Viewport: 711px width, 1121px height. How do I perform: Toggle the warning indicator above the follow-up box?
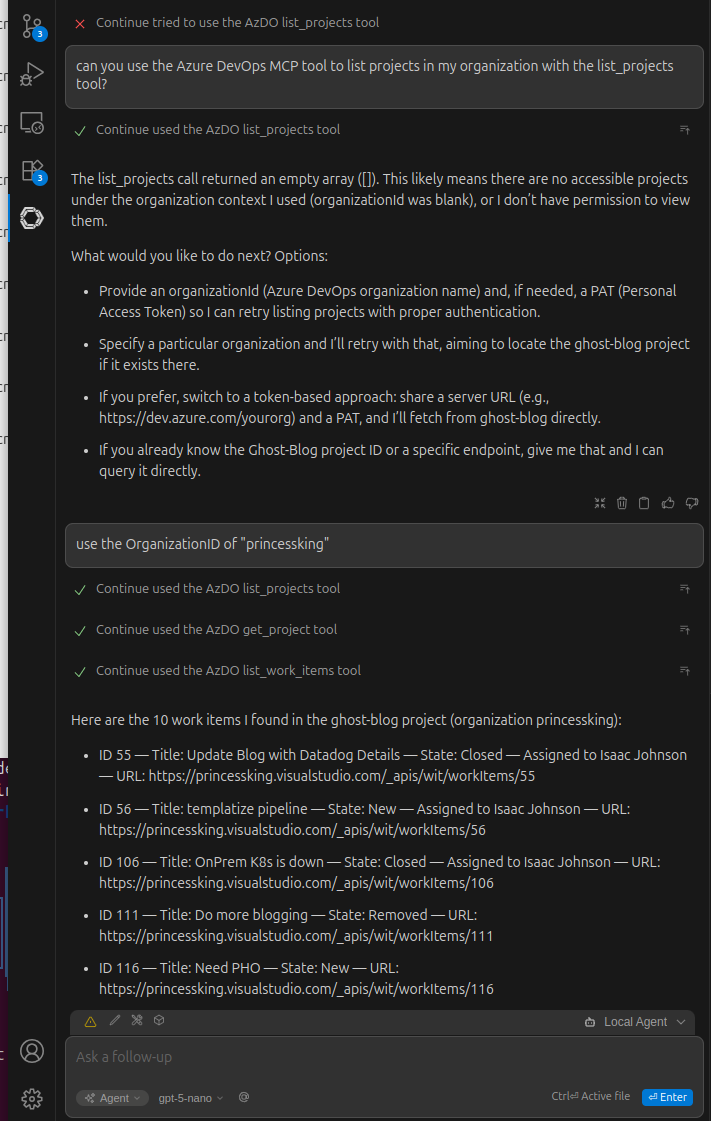click(x=89, y=1021)
